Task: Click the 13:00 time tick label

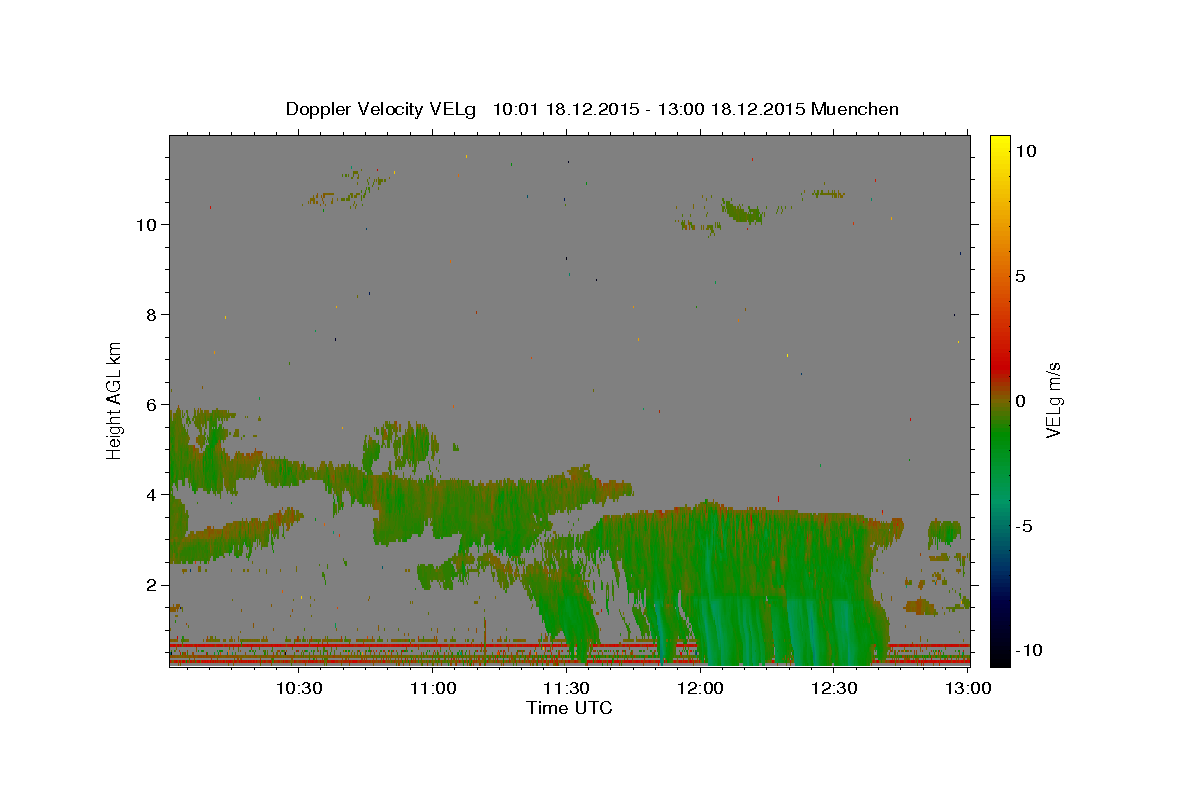Action: [x=967, y=689]
